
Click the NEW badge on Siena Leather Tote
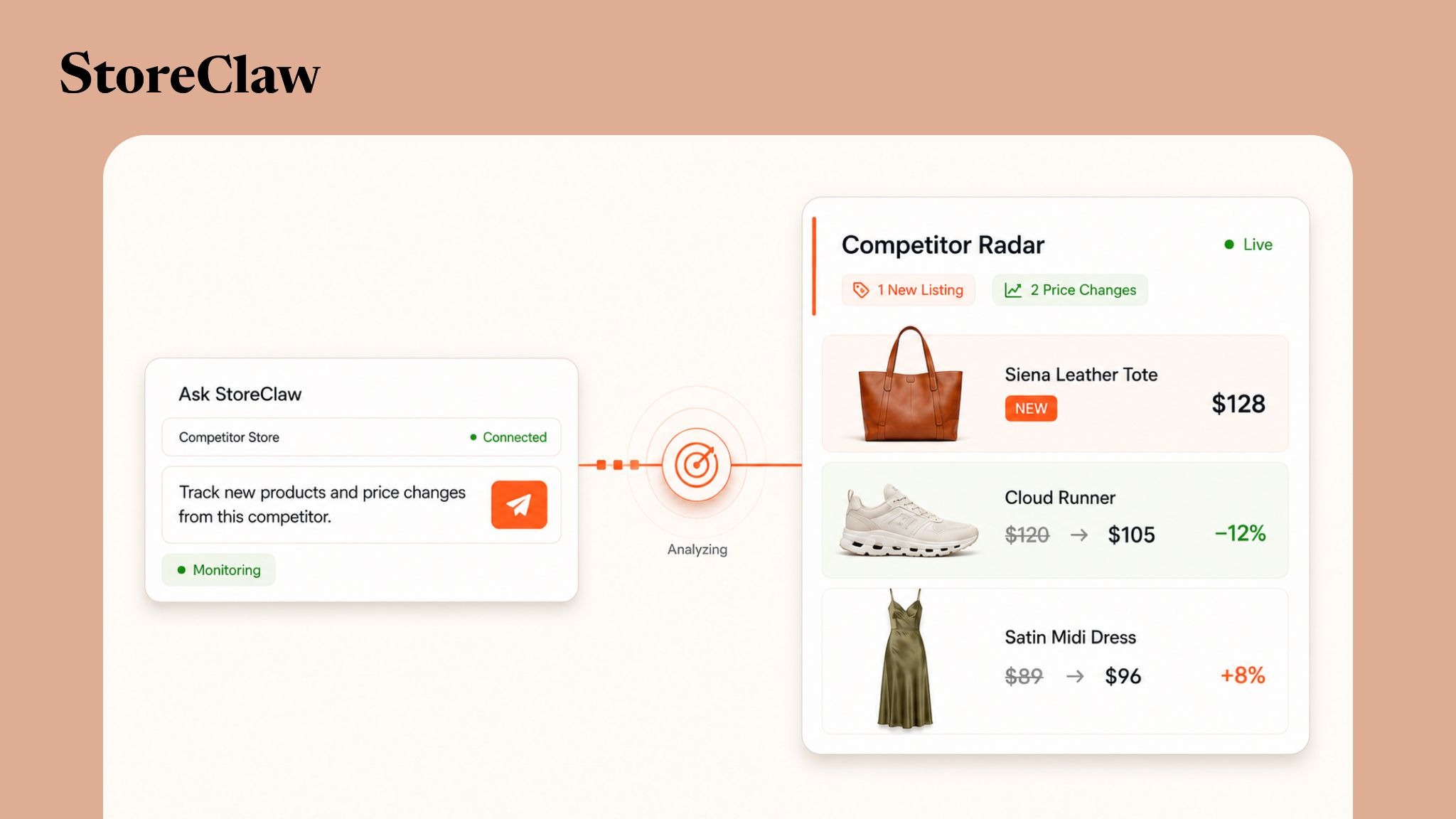(1031, 409)
